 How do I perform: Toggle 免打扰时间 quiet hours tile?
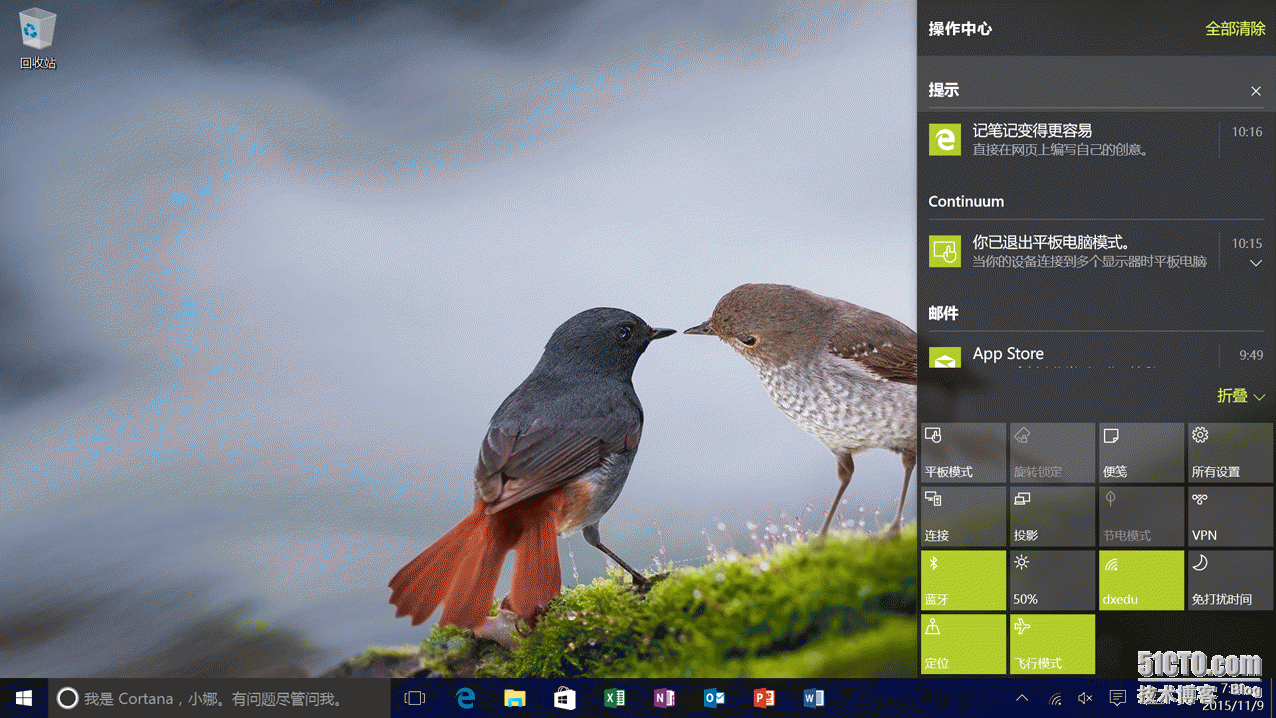(1230, 581)
